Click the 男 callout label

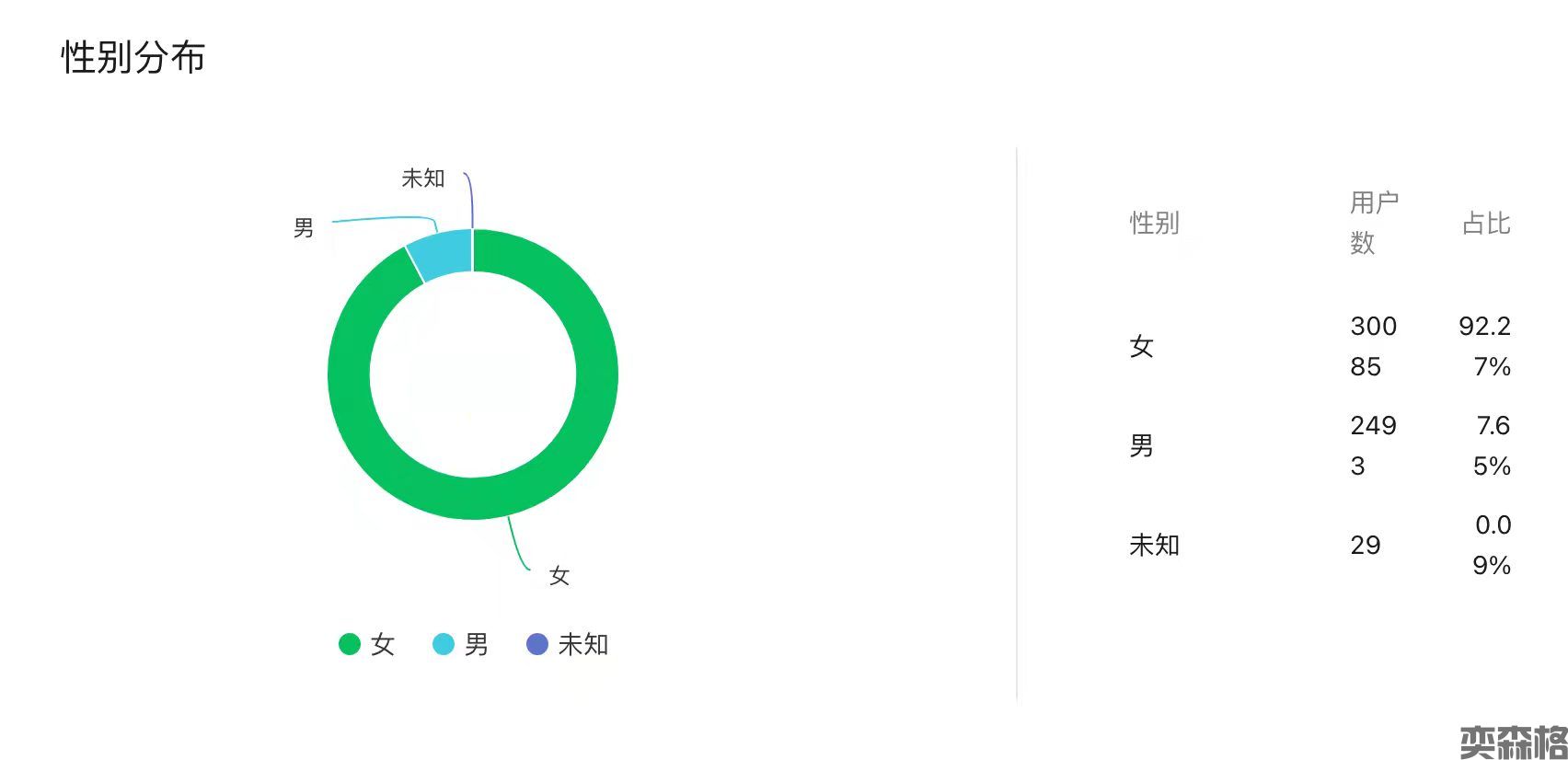pyautogui.click(x=304, y=227)
